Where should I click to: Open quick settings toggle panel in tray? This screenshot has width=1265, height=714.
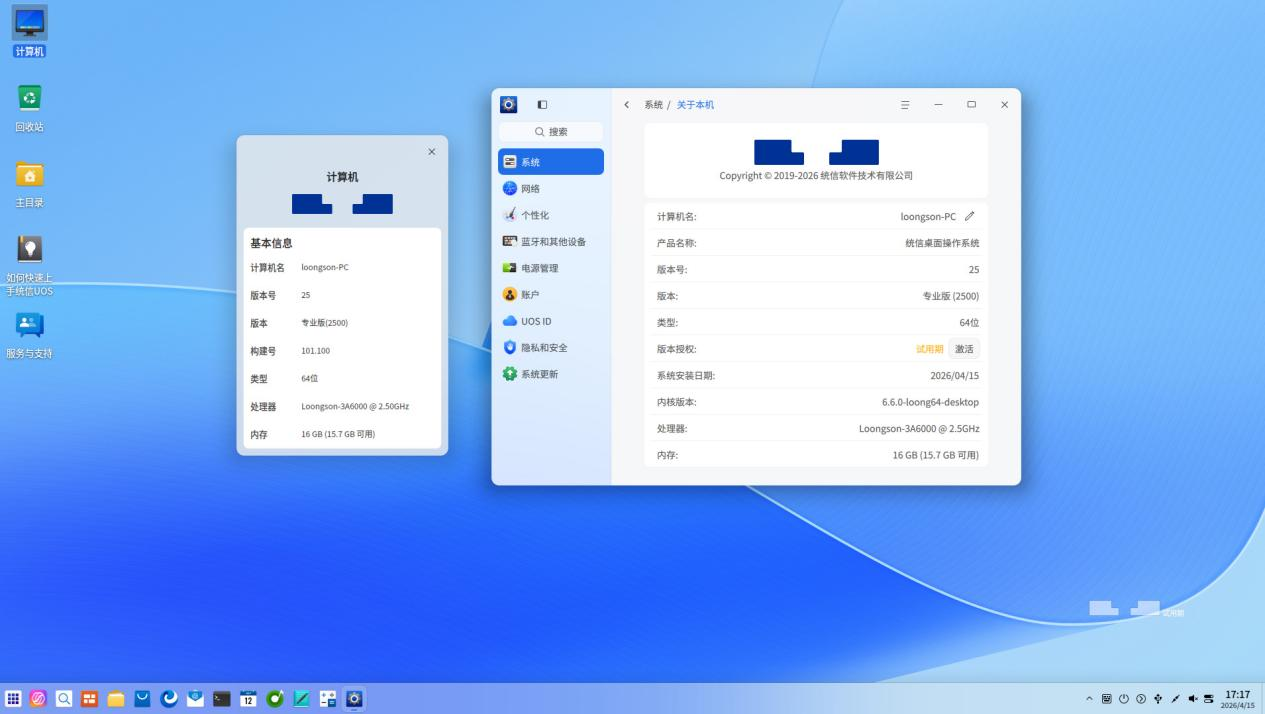coord(1209,699)
